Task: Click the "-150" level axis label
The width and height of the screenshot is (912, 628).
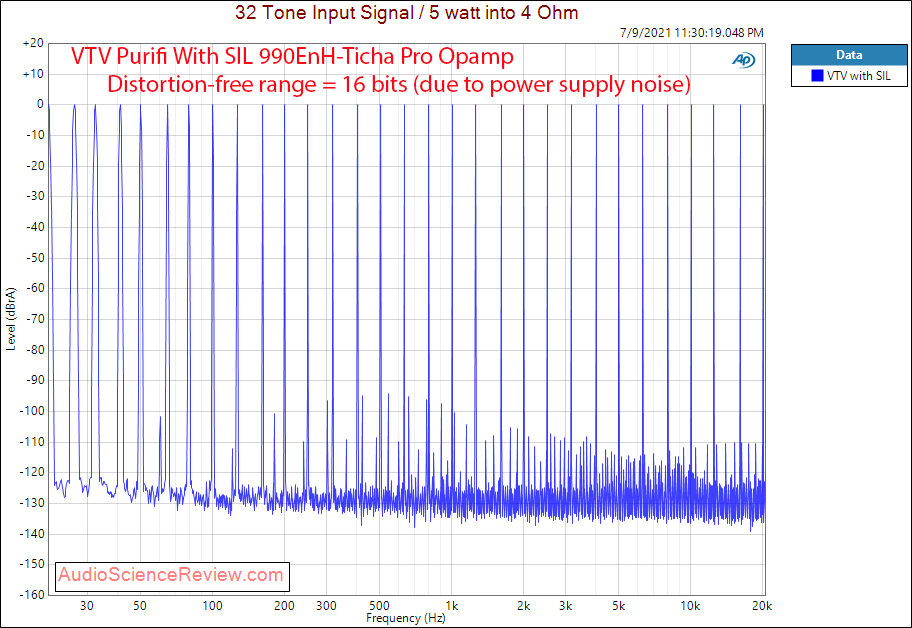Action: [x=32, y=564]
